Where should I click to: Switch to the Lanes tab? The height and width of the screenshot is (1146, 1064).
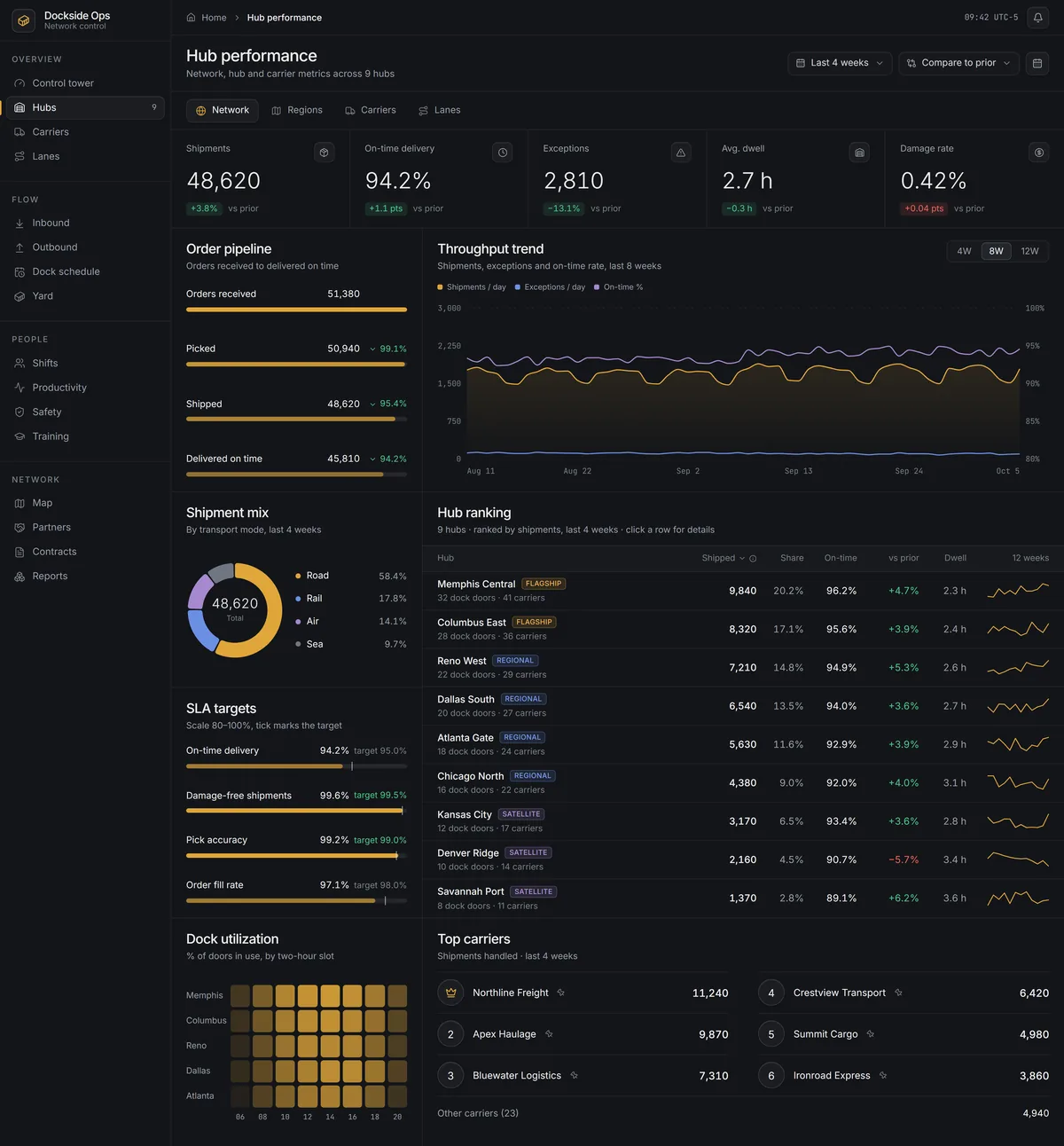(x=440, y=110)
